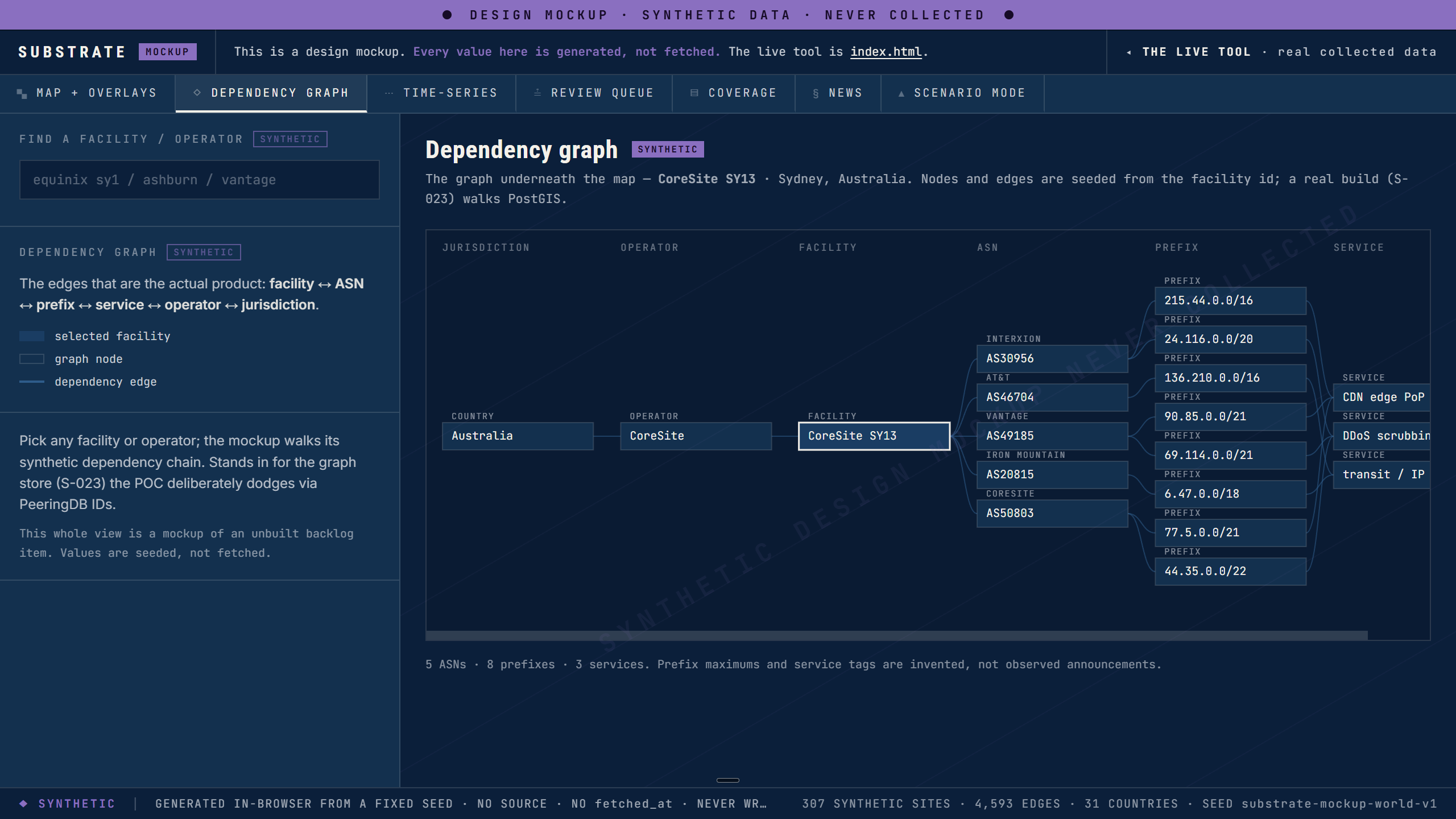This screenshot has height=819, width=1456.
Task: Switch to Scenario Mode tab
Action: pos(962,93)
